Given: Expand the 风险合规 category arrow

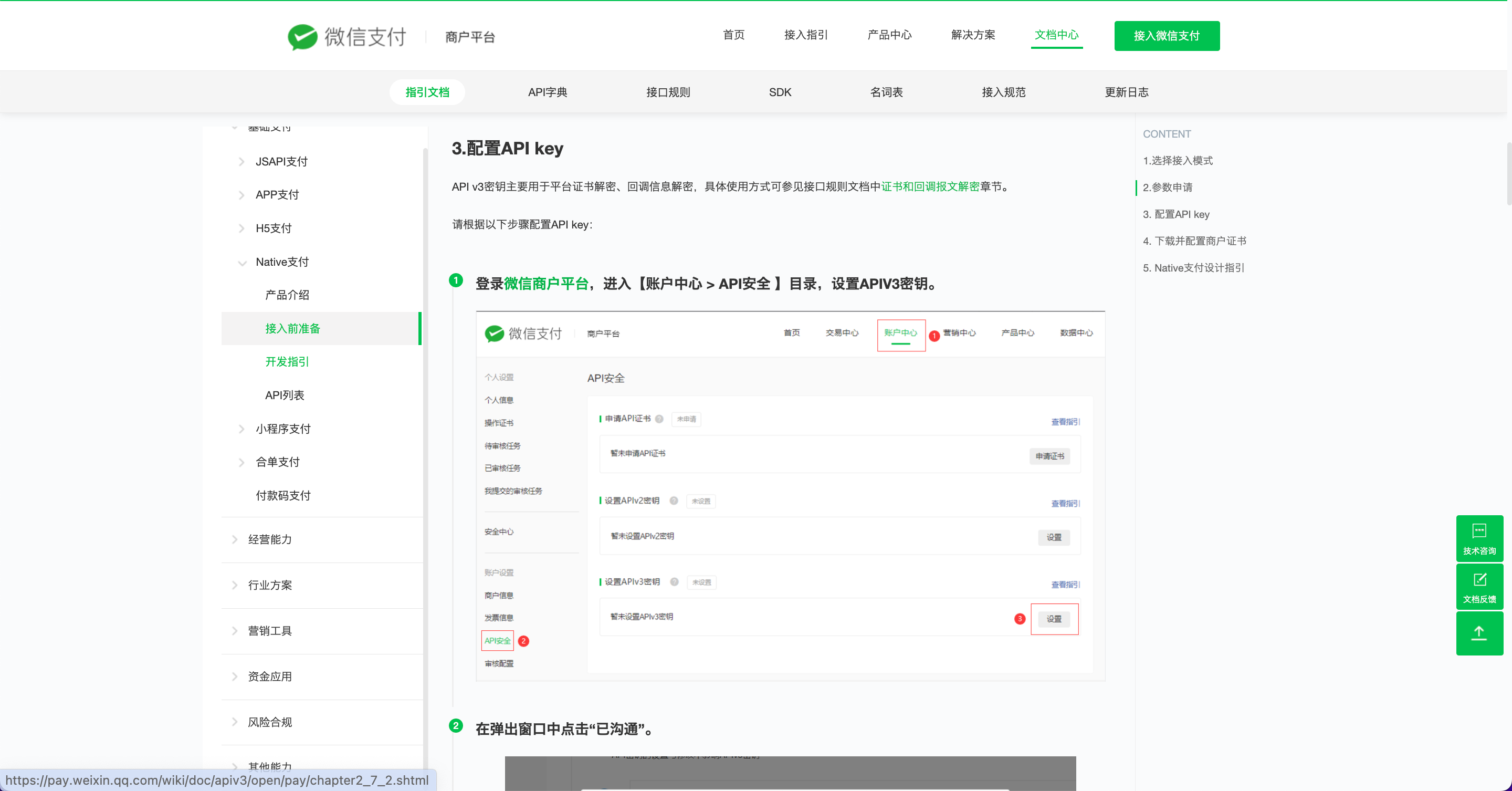Looking at the screenshot, I should pos(234,722).
